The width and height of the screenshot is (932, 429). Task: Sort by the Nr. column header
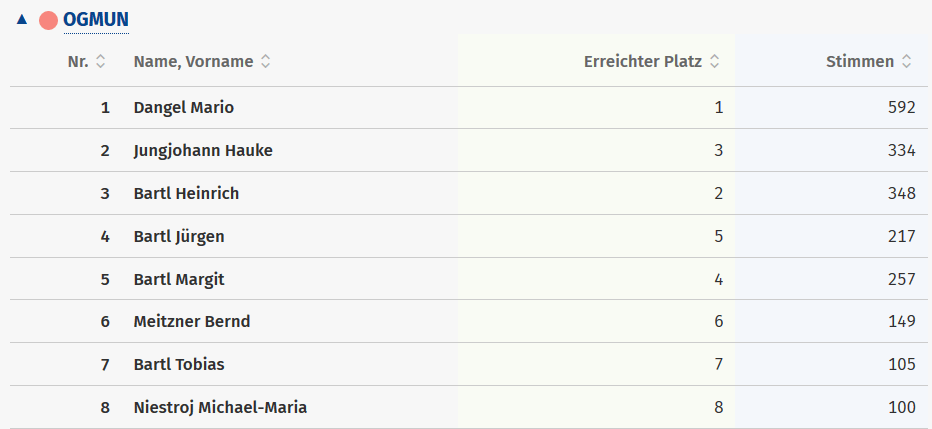tap(78, 62)
